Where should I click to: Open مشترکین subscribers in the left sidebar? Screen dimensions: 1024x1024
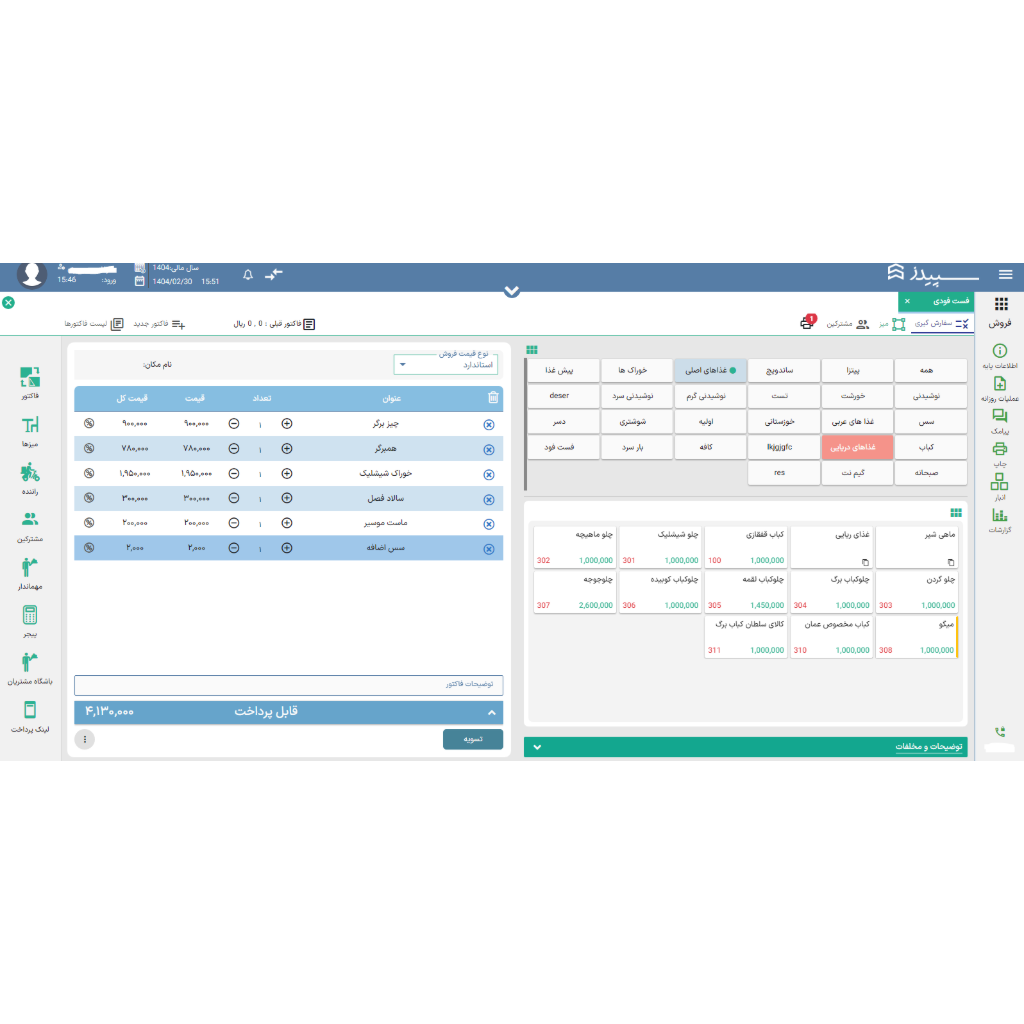click(x=30, y=527)
